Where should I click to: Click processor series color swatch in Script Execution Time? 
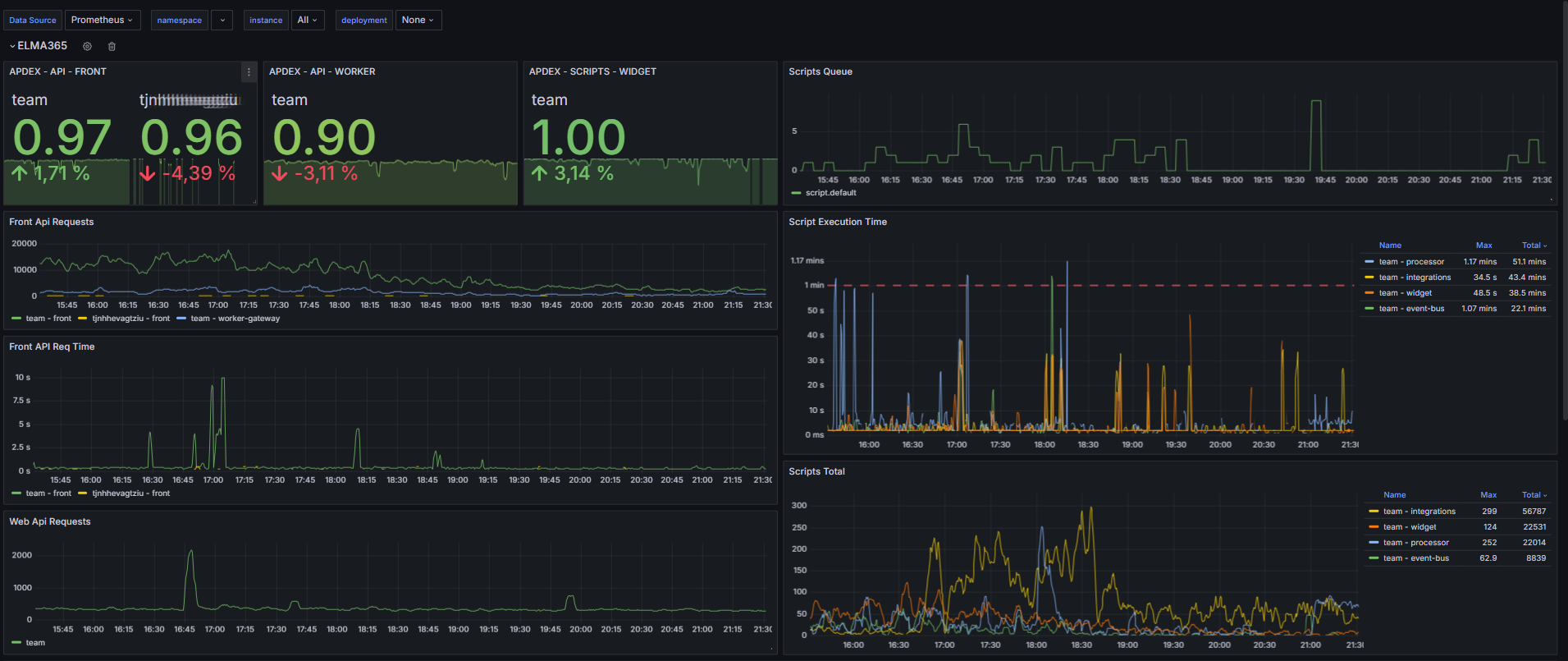pyautogui.click(x=1369, y=262)
